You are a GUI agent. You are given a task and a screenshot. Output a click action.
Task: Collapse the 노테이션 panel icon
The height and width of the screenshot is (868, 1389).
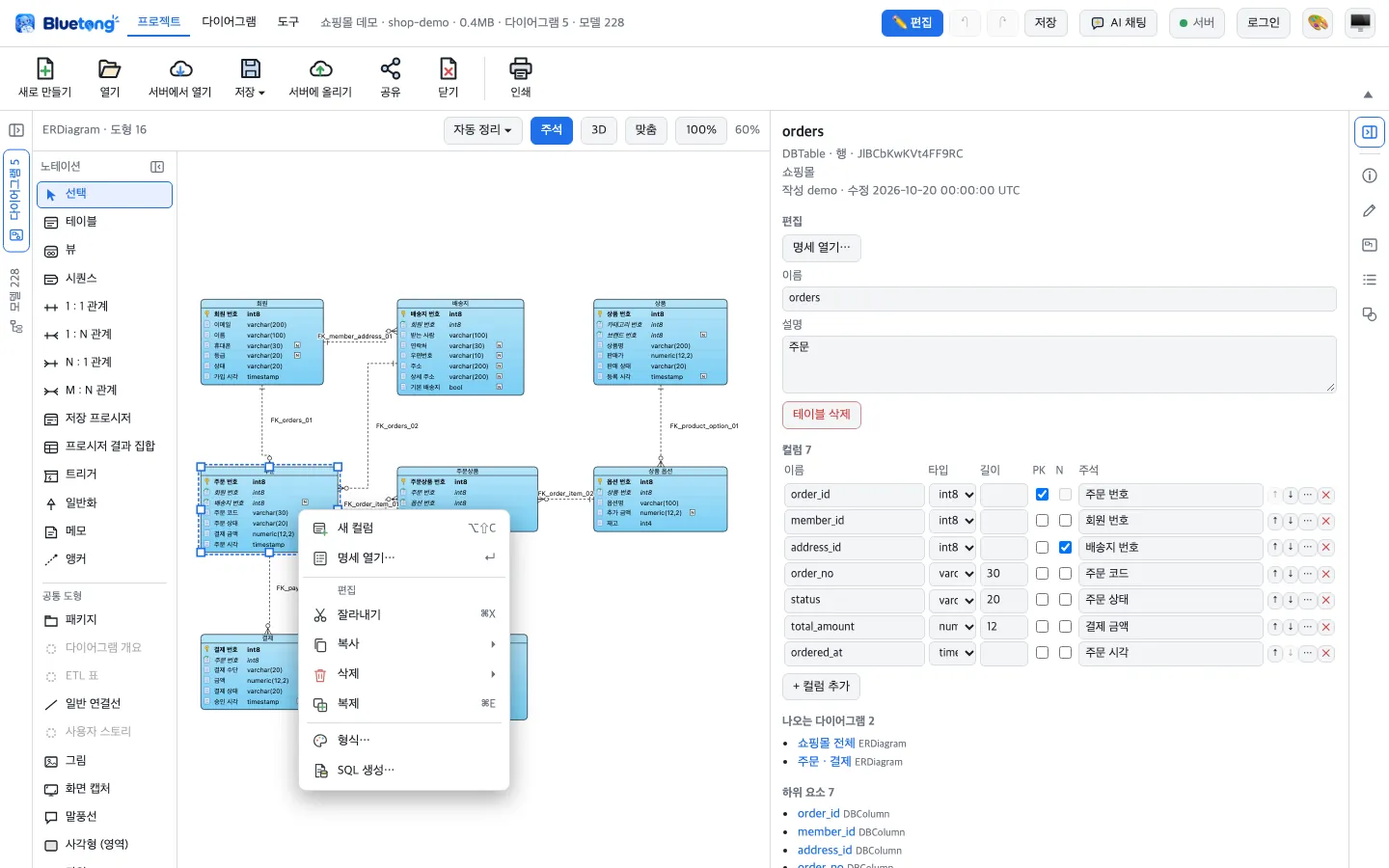click(x=157, y=167)
